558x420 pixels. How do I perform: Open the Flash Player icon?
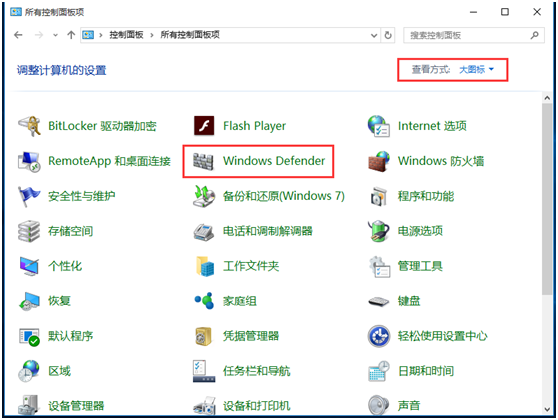(x=204, y=126)
